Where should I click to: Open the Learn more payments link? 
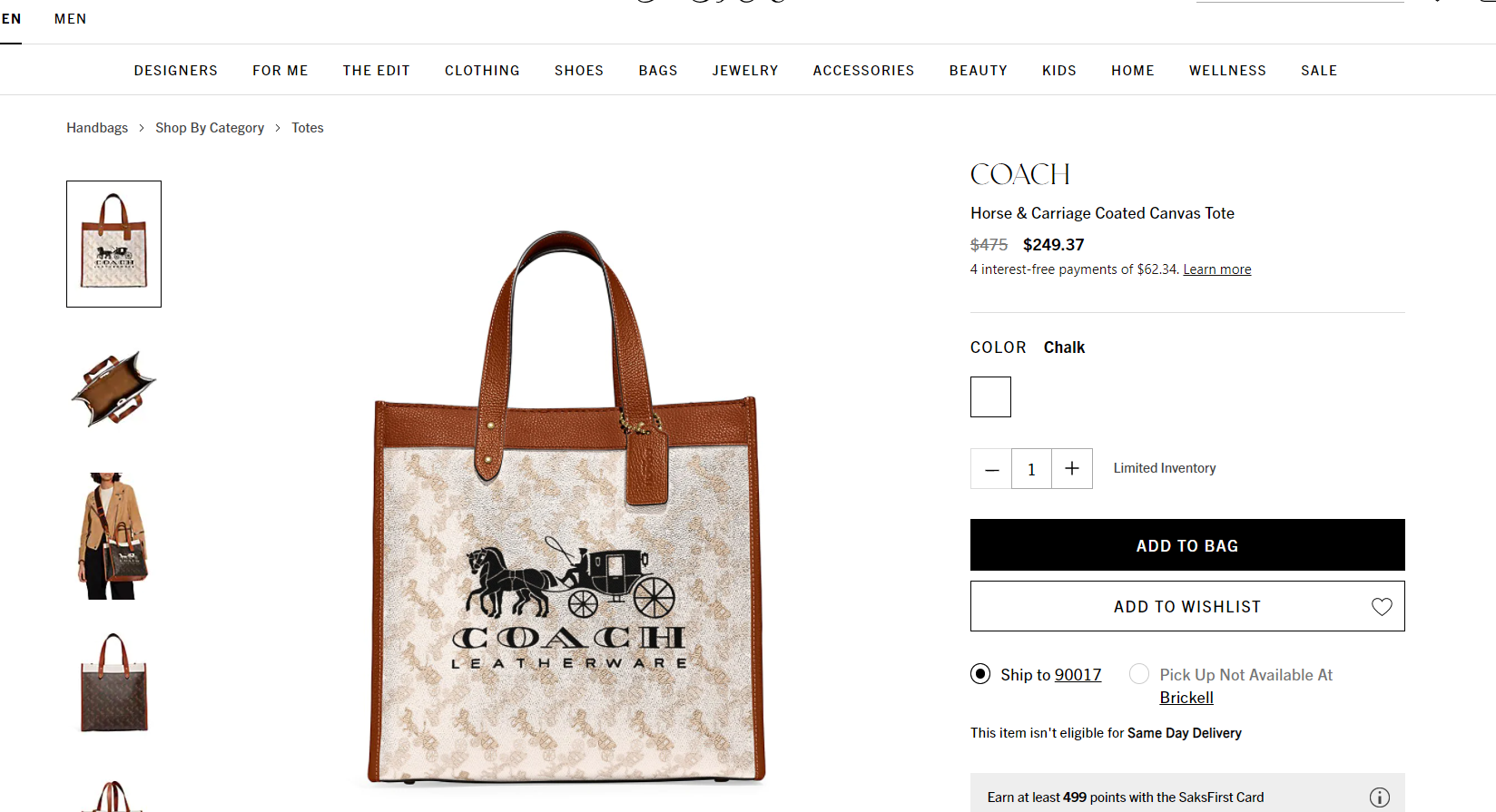1216,269
